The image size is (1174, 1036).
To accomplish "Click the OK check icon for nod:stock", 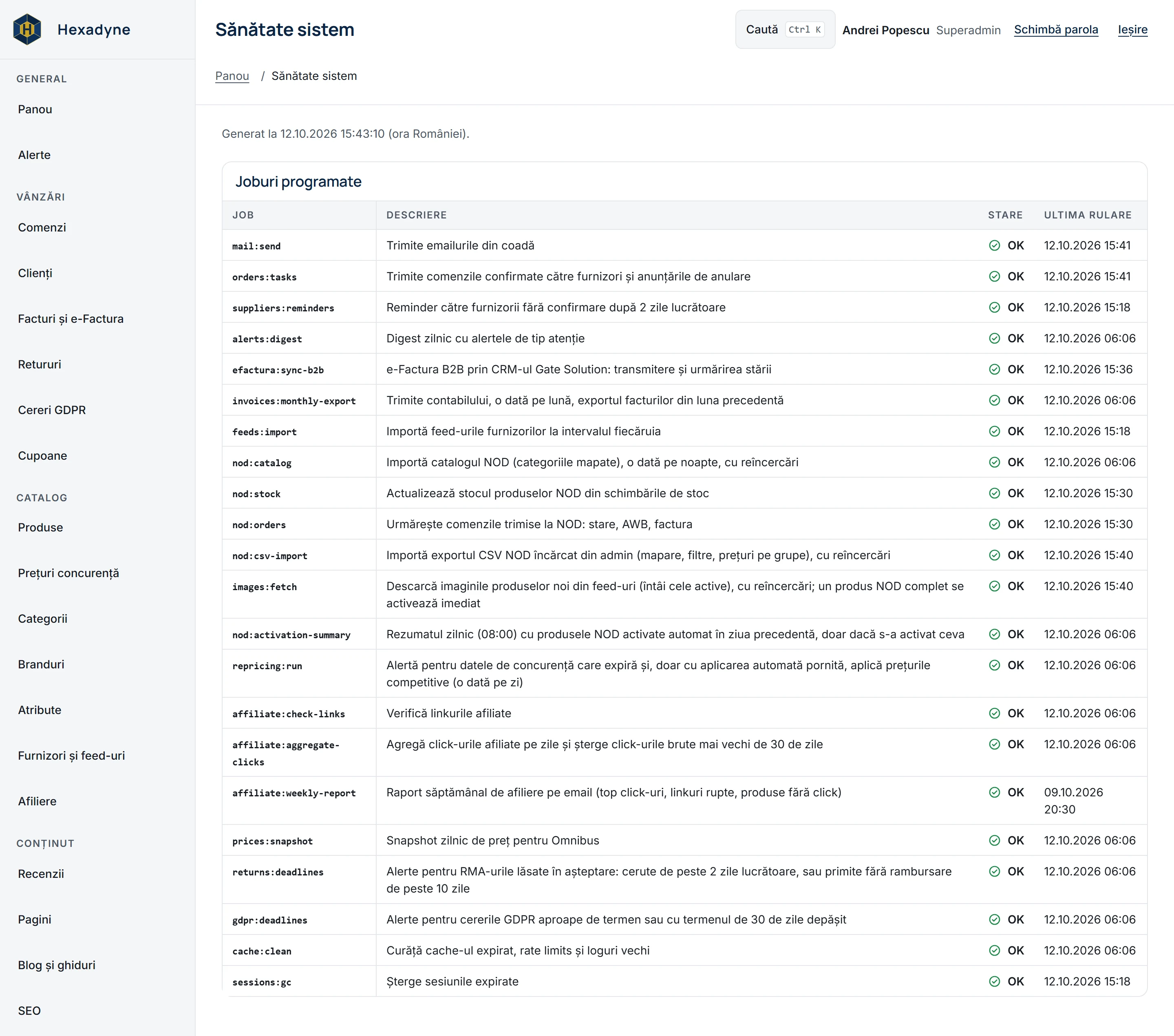I will (994, 494).
